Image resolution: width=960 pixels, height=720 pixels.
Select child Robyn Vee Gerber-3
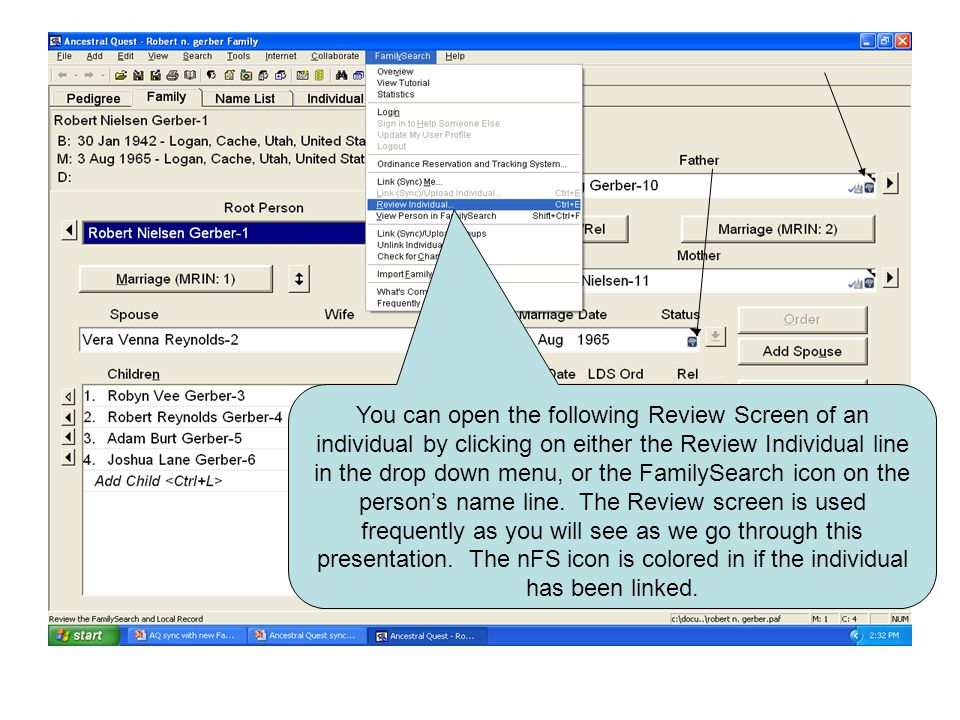[x=186, y=396]
